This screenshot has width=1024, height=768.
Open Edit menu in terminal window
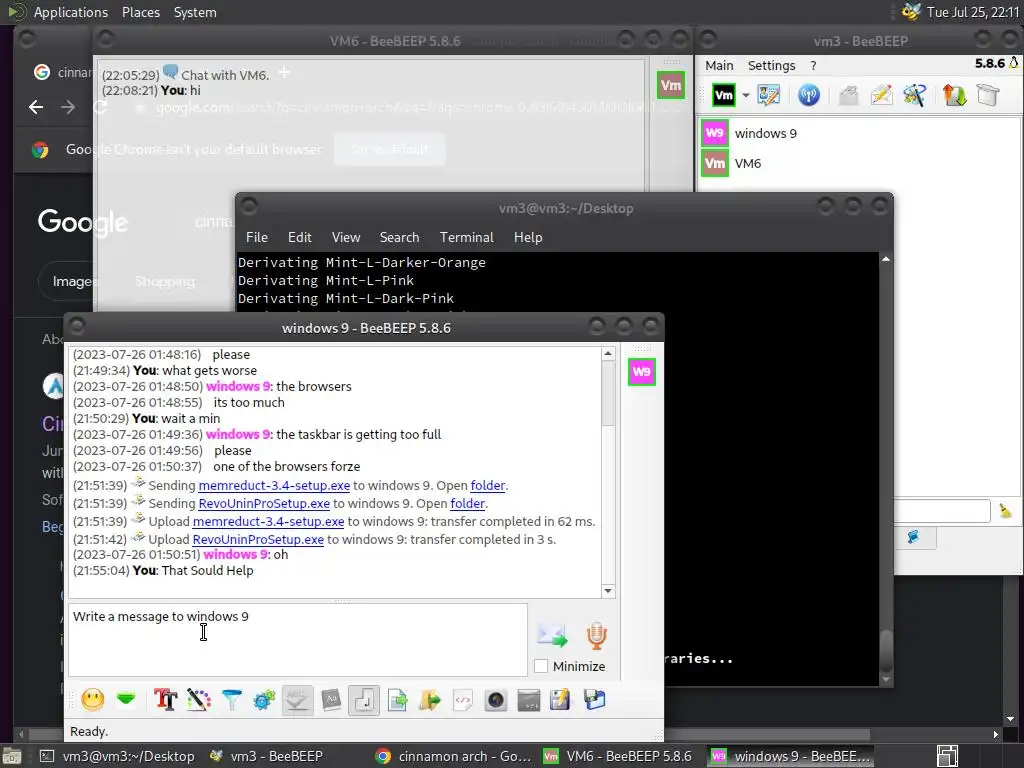pyautogui.click(x=300, y=237)
